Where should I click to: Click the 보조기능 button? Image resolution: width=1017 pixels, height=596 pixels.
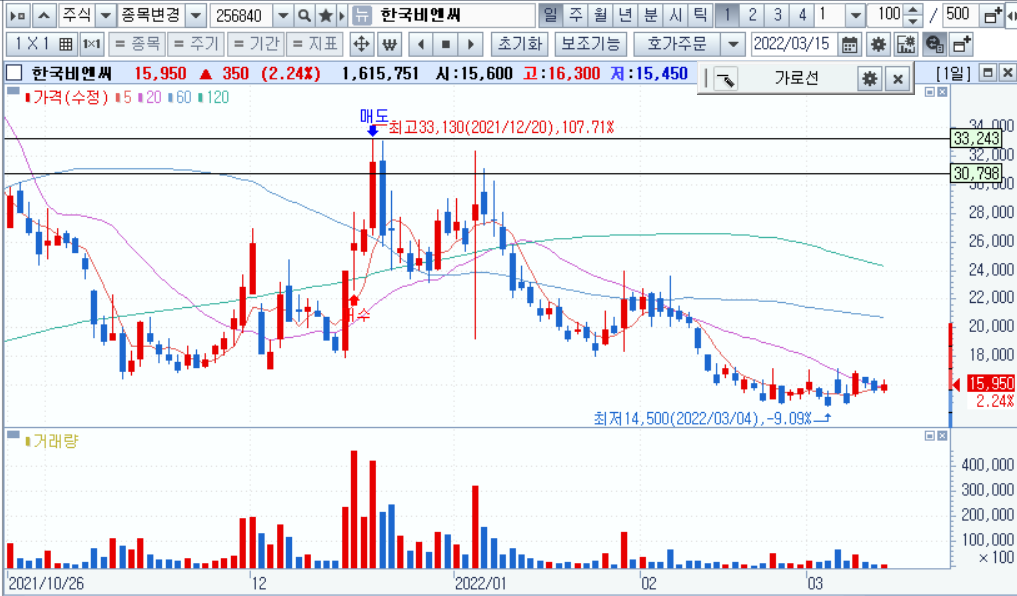(590, 44)
